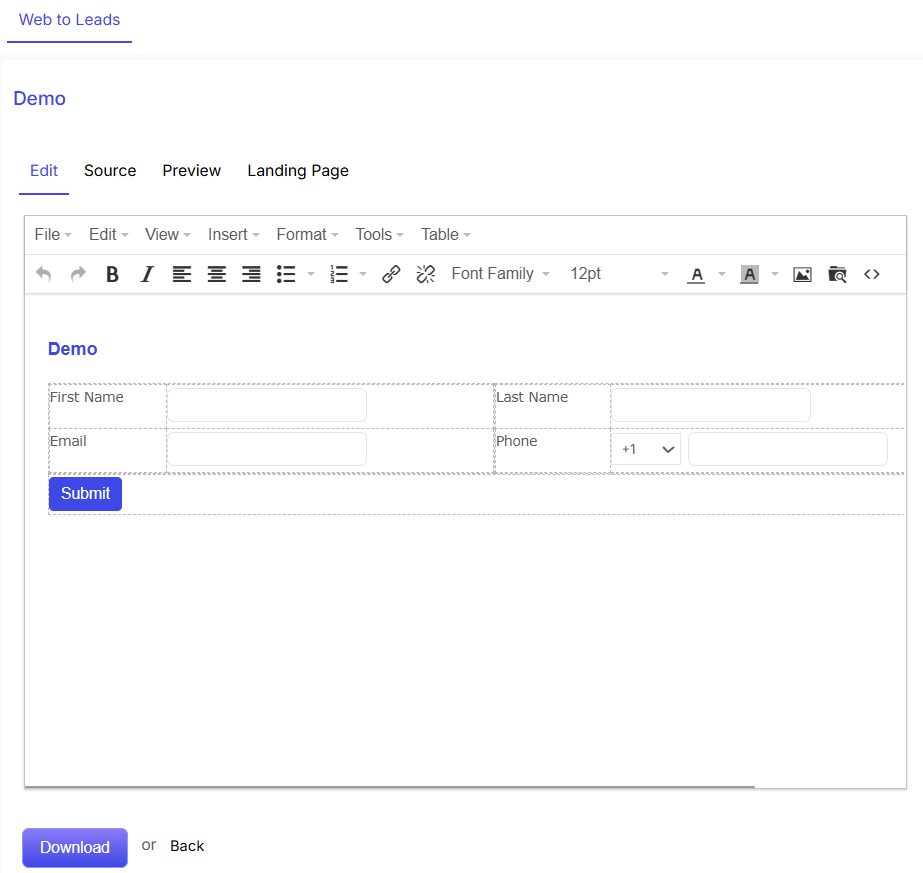Viewport: 923px width, 873px height.
Task: Click the editor horizontal scrollbar
Action: [x=390, y=786]
